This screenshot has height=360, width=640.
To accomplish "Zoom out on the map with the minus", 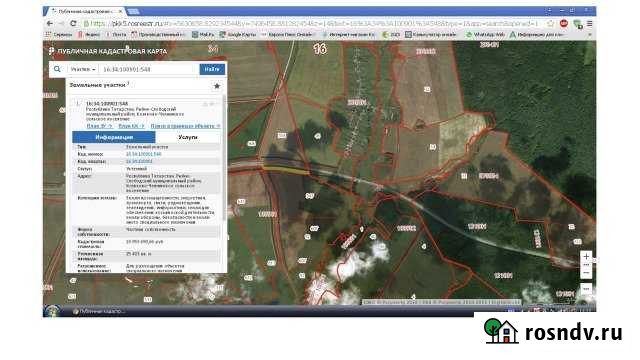I will tap(586, 273).
